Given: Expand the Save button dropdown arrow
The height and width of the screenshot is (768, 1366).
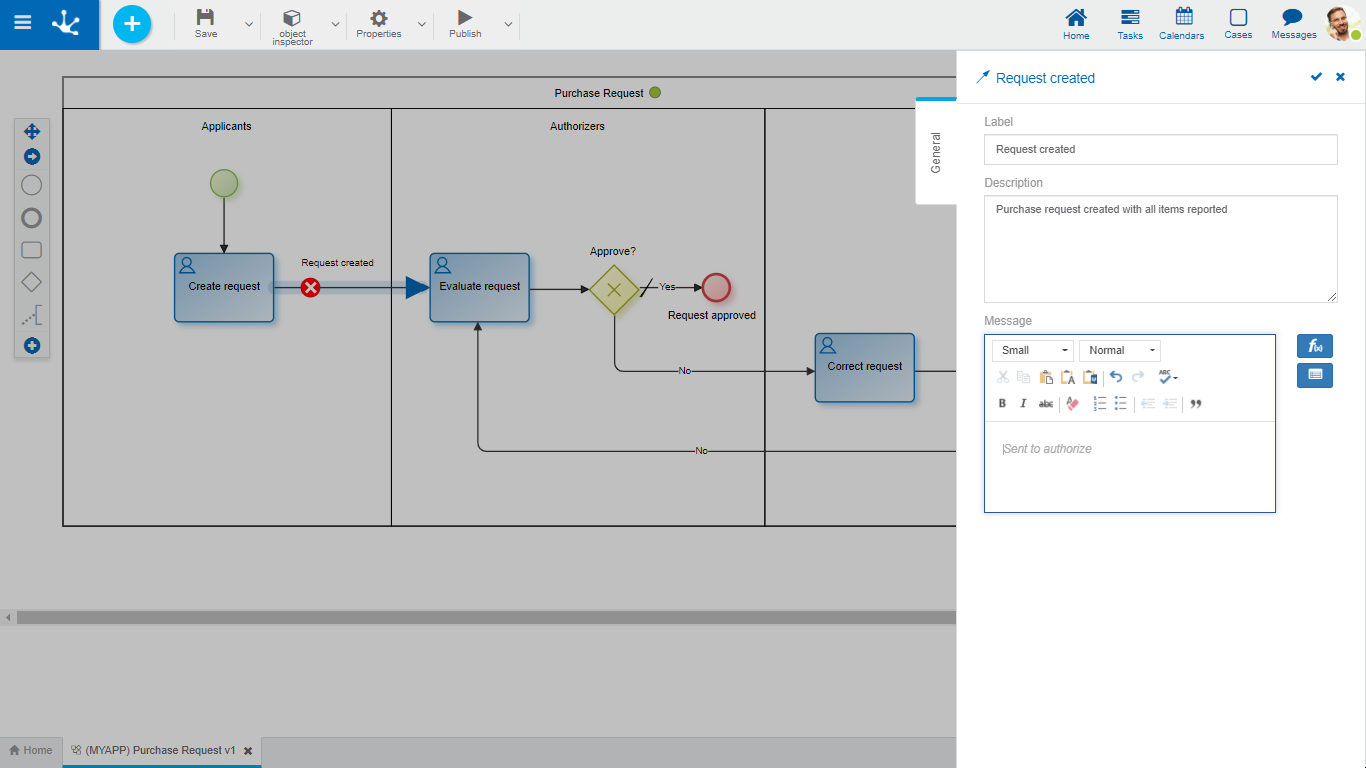Looking at the screenshot, I should point(248,25).
